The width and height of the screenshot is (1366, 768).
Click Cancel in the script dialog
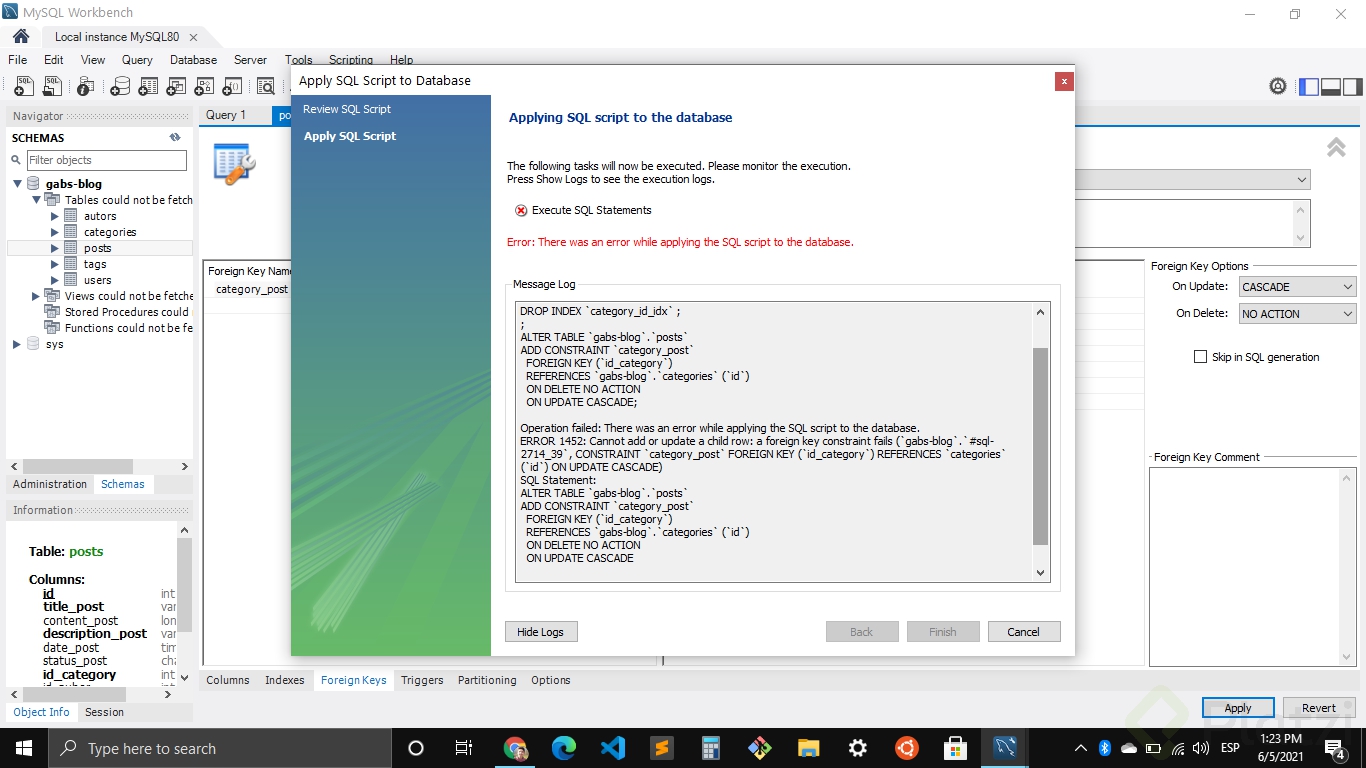[x=1024, y=632]
